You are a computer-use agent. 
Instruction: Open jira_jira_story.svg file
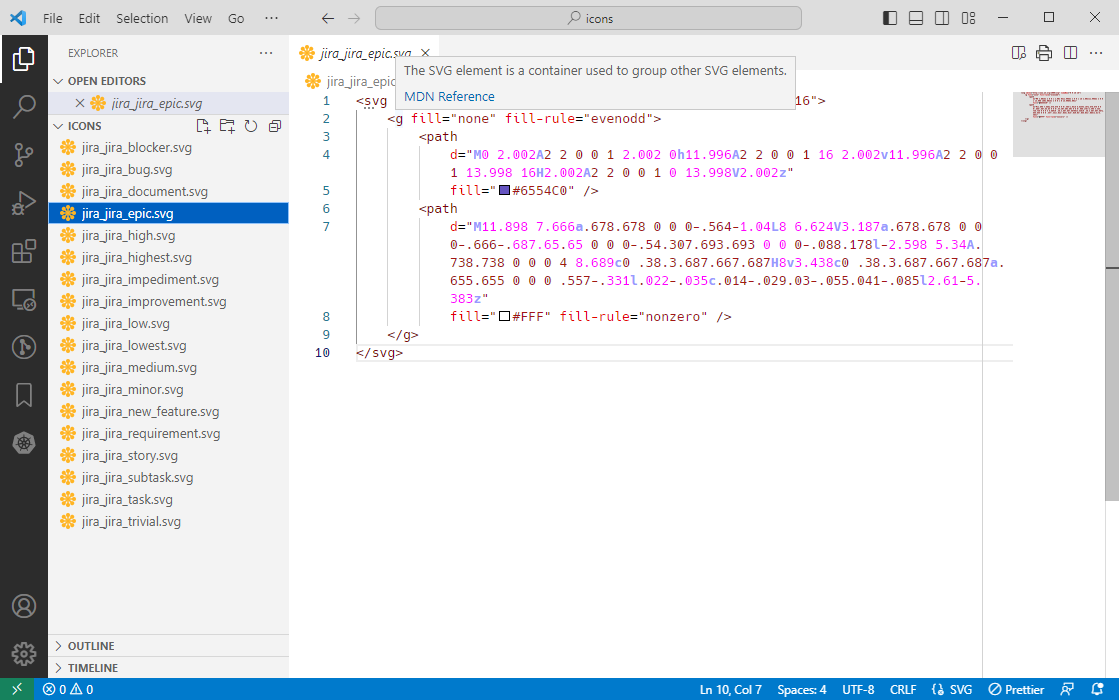[168, 455]
